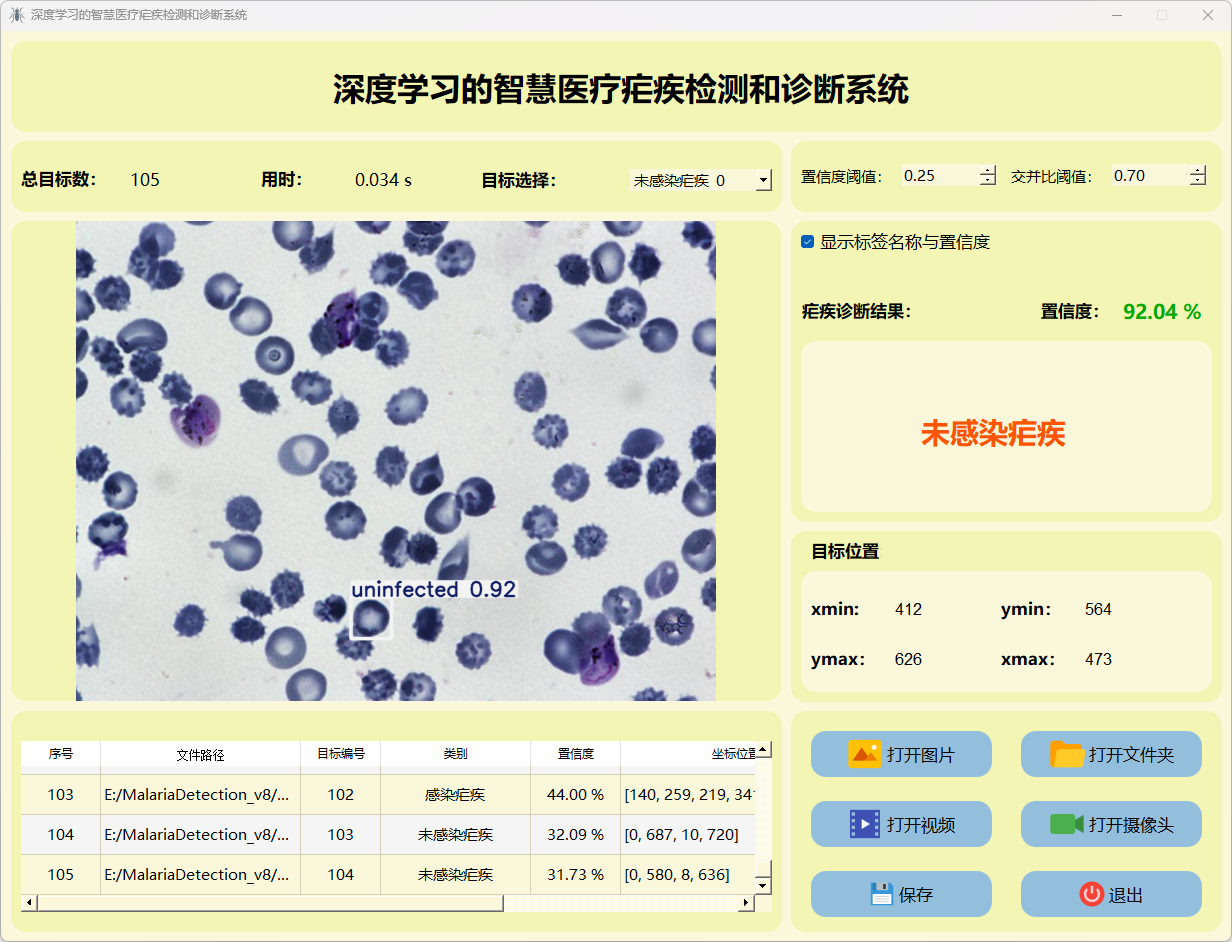Increase the 置信度阈值 value with up arrow
Screen dimensions: 1232x942
988,171
